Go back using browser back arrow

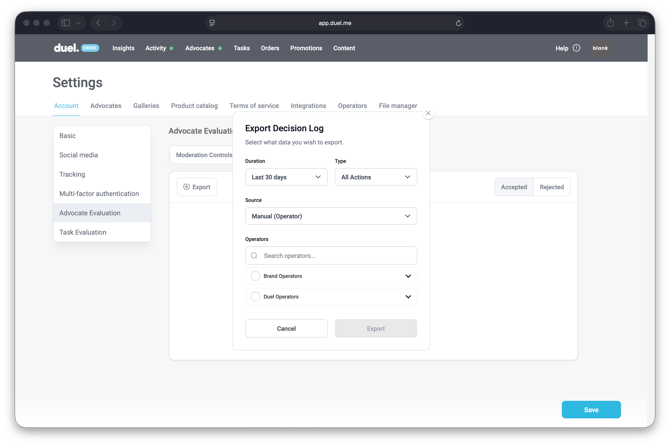[x=98, y=23]
